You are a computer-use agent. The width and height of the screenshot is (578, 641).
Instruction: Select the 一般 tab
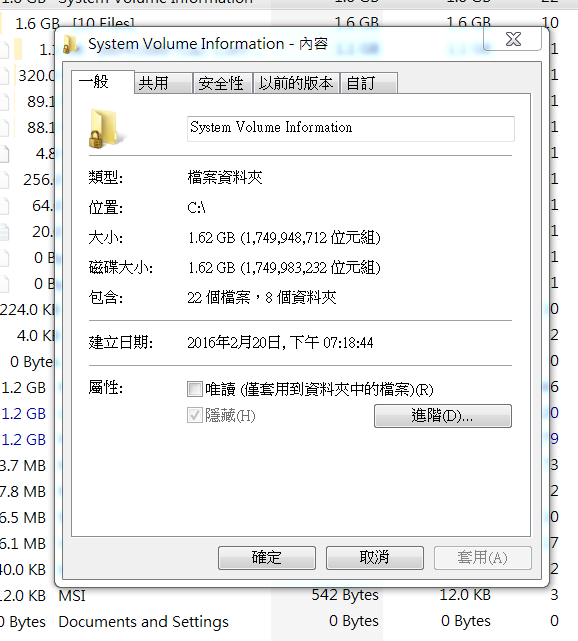[103, 82]
